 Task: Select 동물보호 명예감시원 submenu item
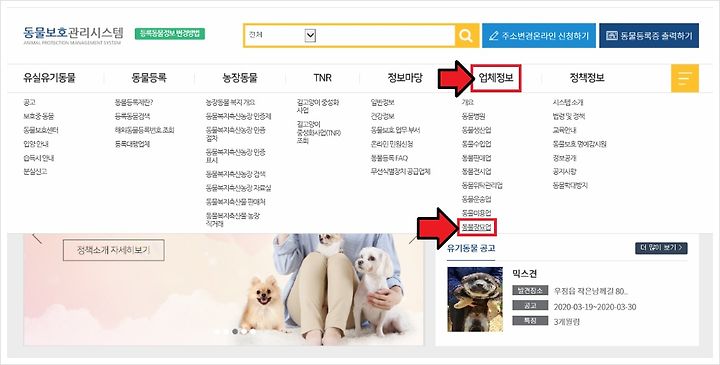click(579, 144)
